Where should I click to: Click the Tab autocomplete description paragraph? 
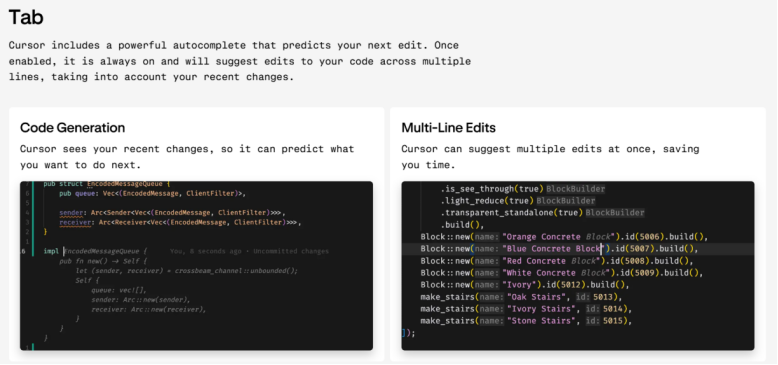point(240,61)
